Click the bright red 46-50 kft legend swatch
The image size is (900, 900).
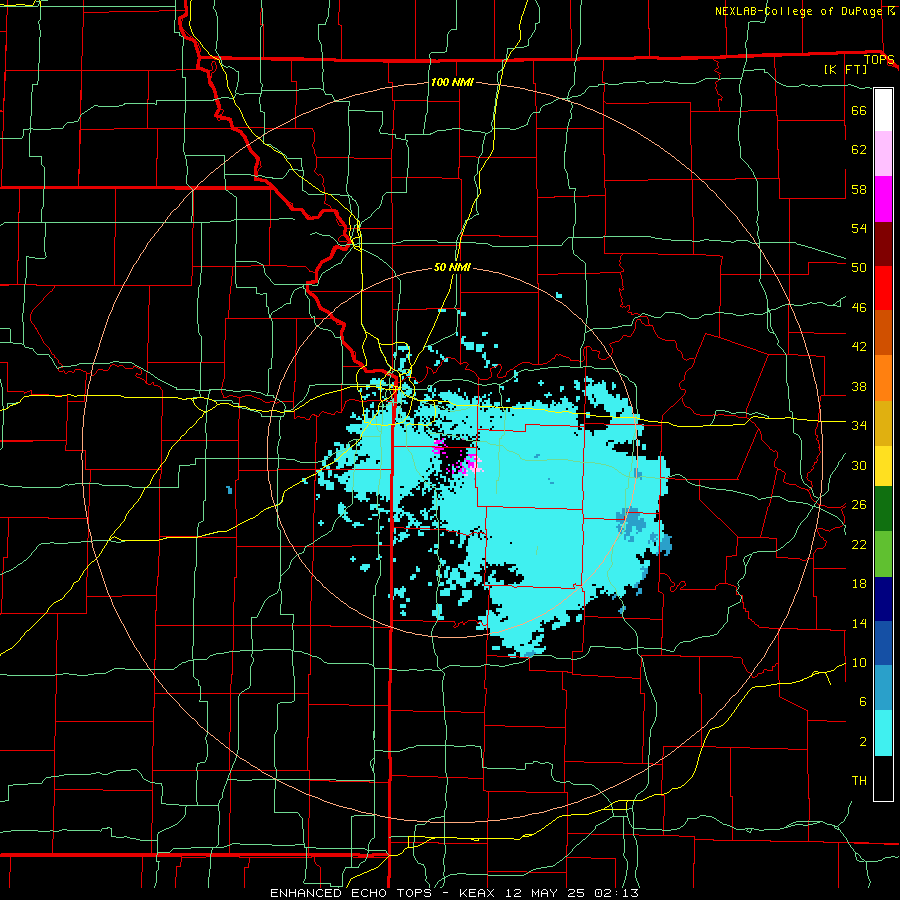883,288
